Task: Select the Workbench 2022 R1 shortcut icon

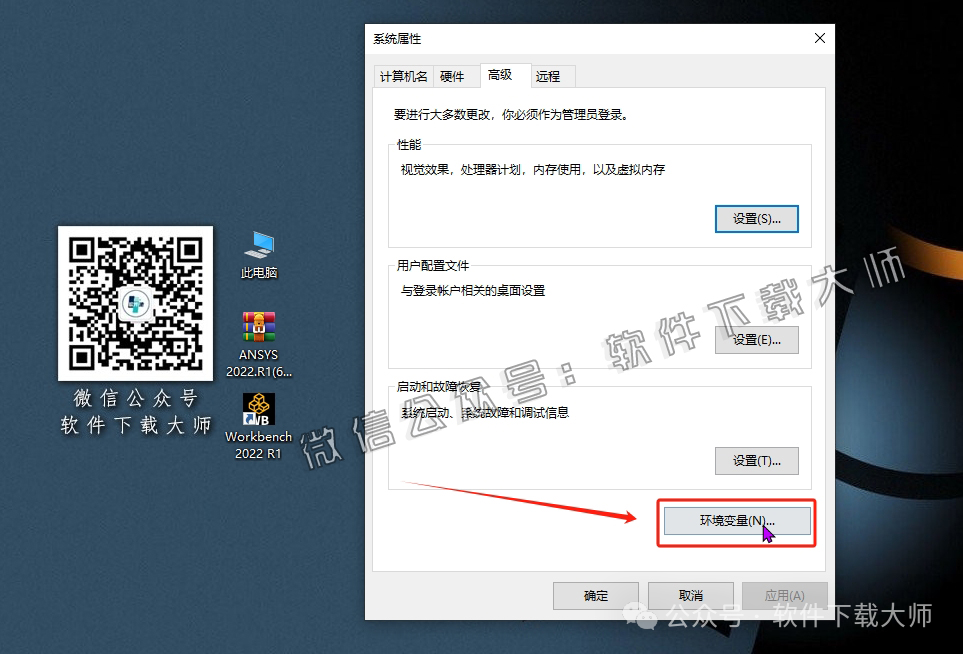Action: (257, 410)
